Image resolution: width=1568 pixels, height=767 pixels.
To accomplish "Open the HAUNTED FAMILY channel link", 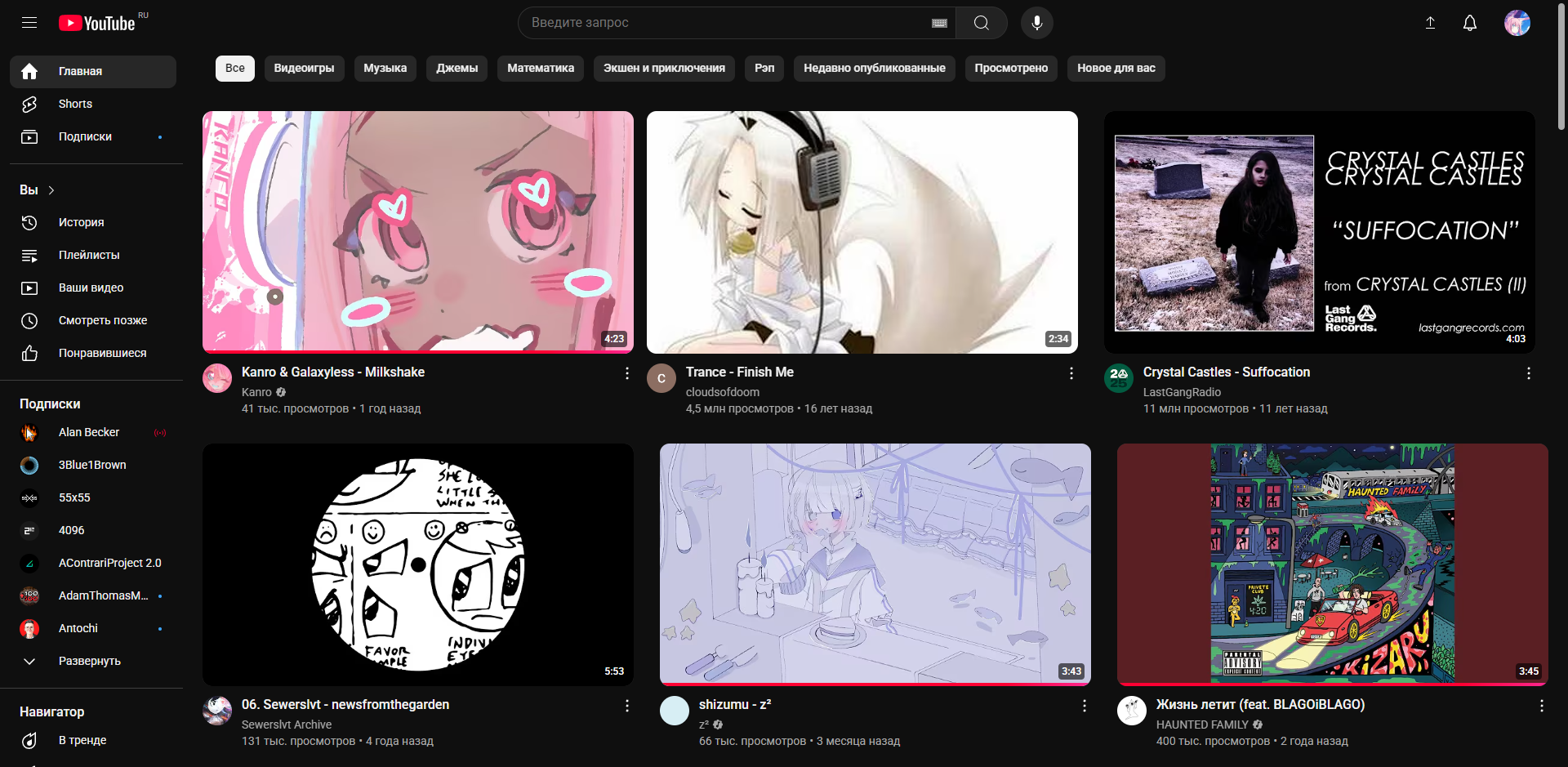I will coord(1202,725).
